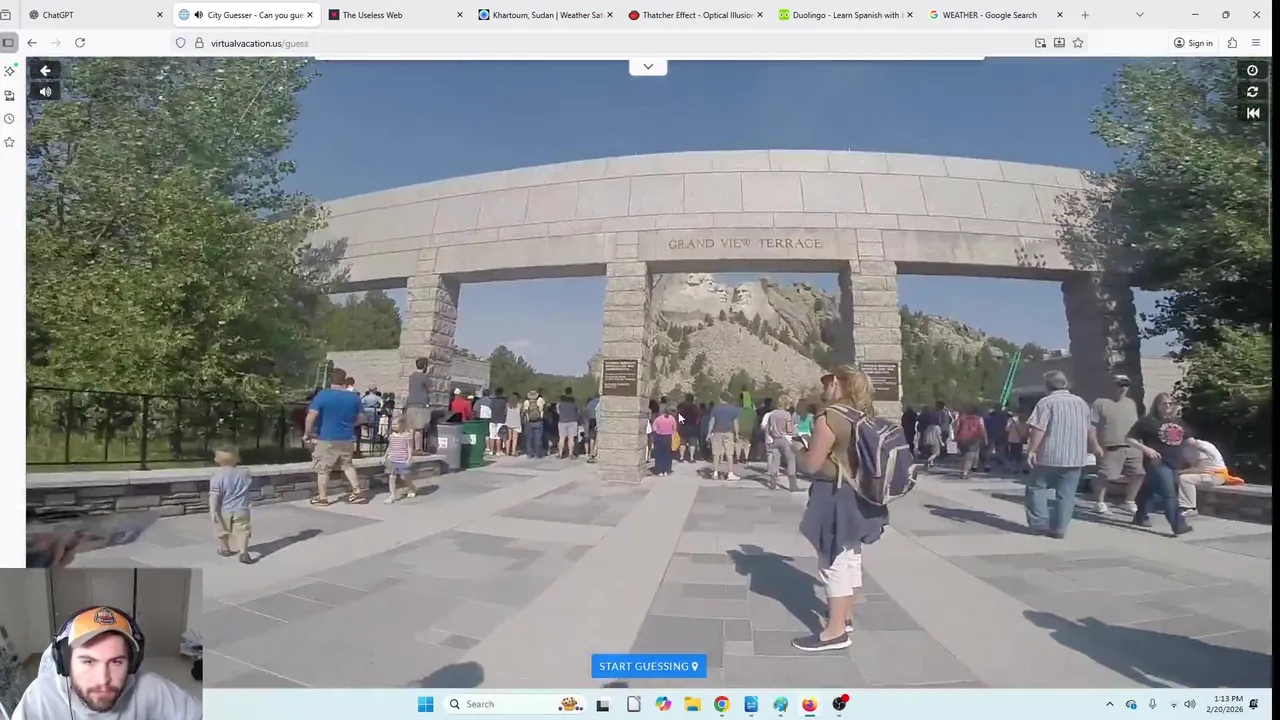Click the Sign in button
The width and height of the screenshot is (1280, 720).
1193,43
